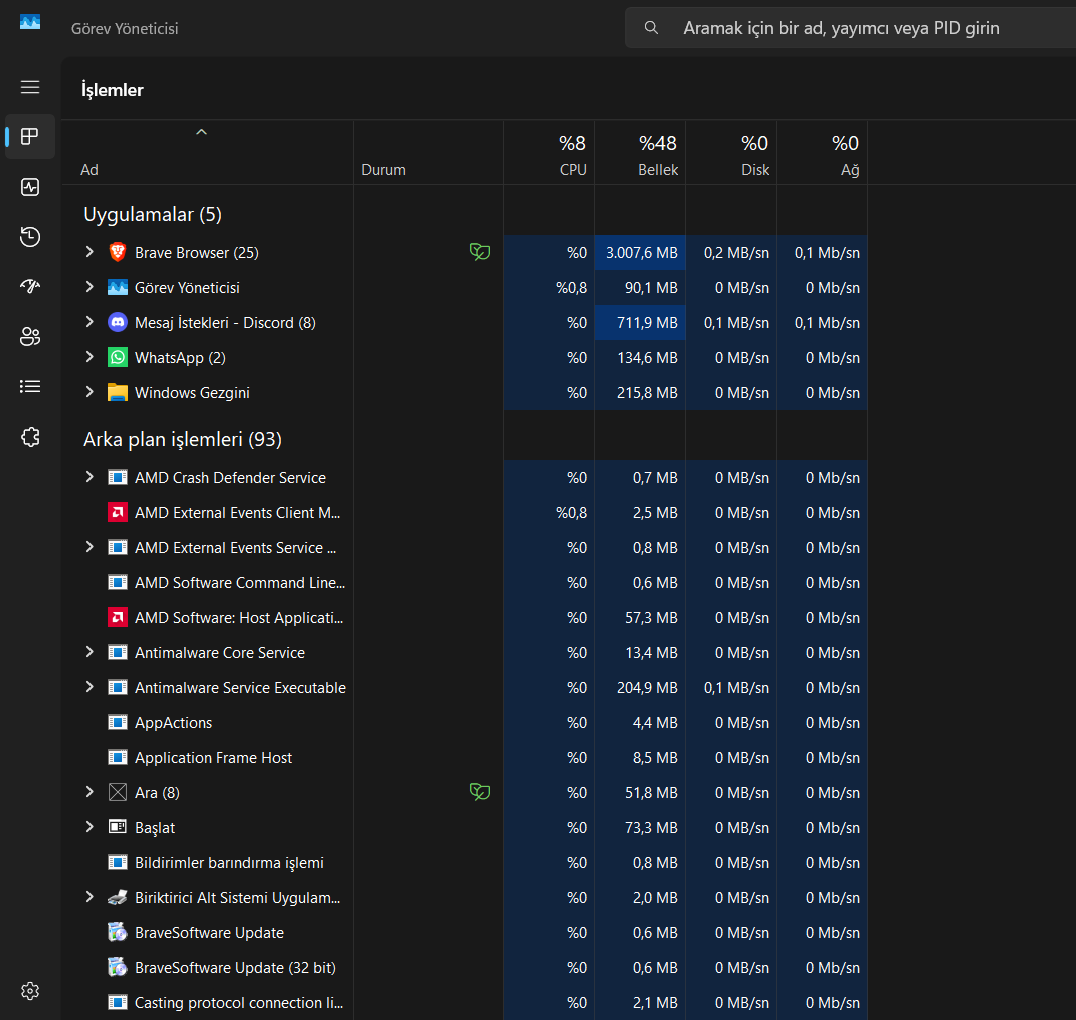Expand AMD External Events Service row
This screenshot has height=1020, width=1076.
[89, 547]
